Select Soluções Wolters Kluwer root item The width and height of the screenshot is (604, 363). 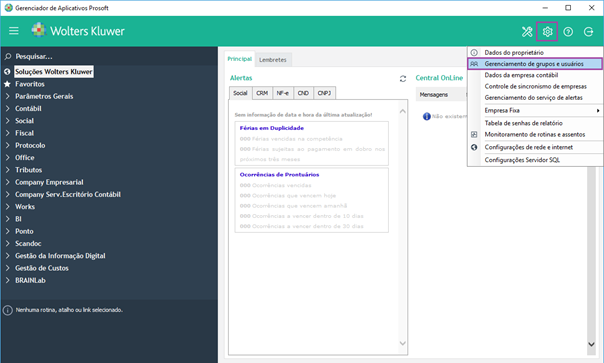click(54, 72)
